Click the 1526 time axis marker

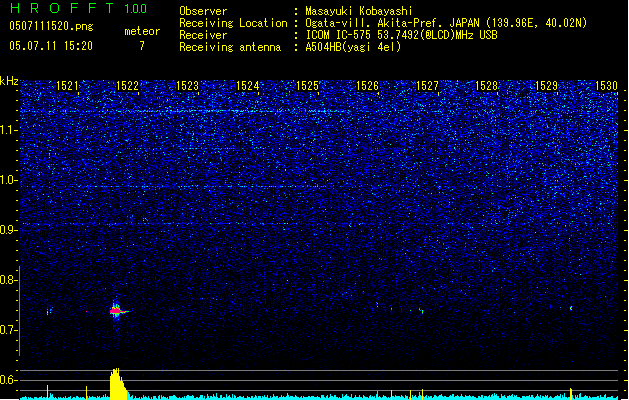pos(367,86)
